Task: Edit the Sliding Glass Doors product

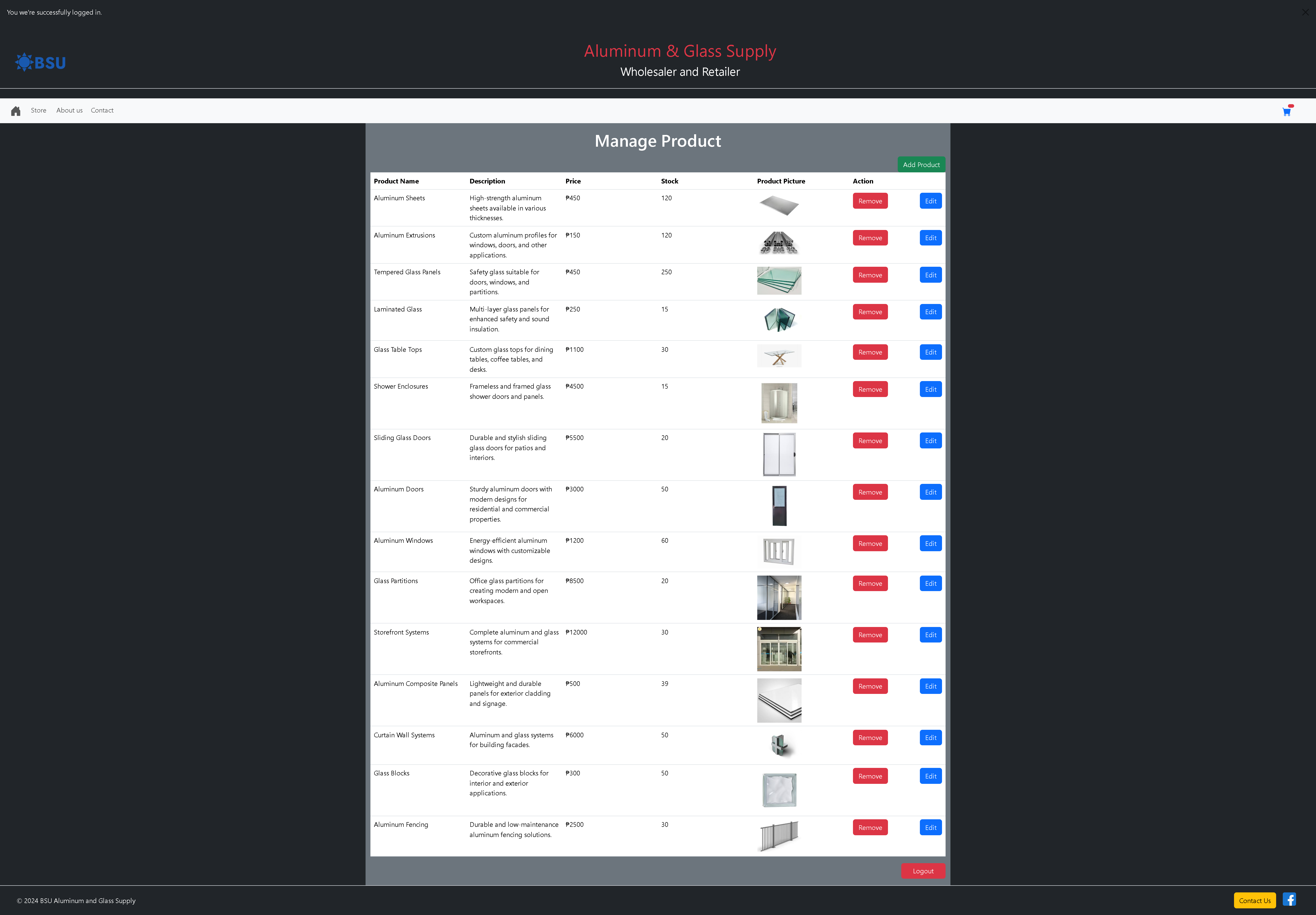Action: [931, 440]
